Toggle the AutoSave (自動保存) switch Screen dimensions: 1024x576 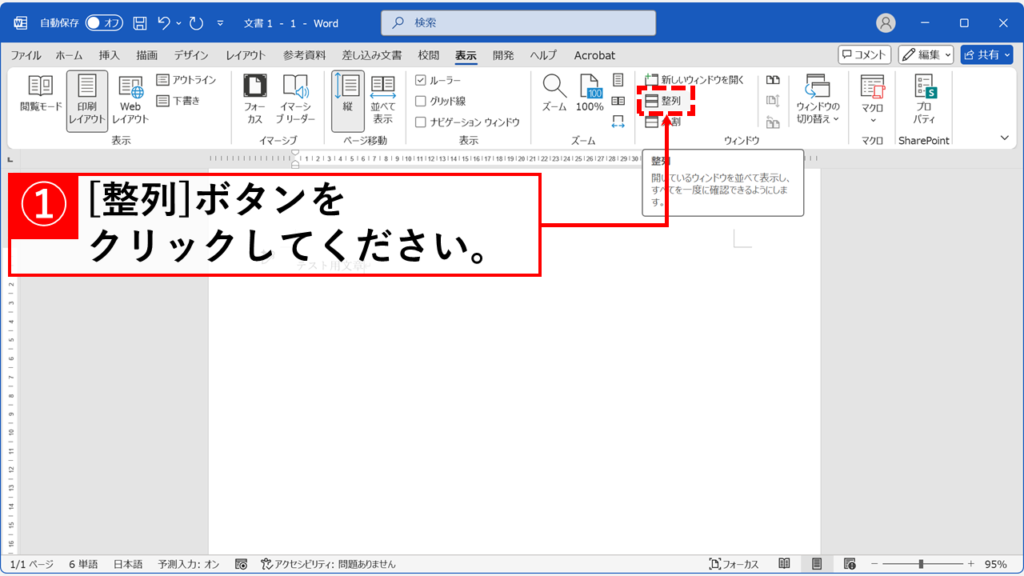[104, 23]
